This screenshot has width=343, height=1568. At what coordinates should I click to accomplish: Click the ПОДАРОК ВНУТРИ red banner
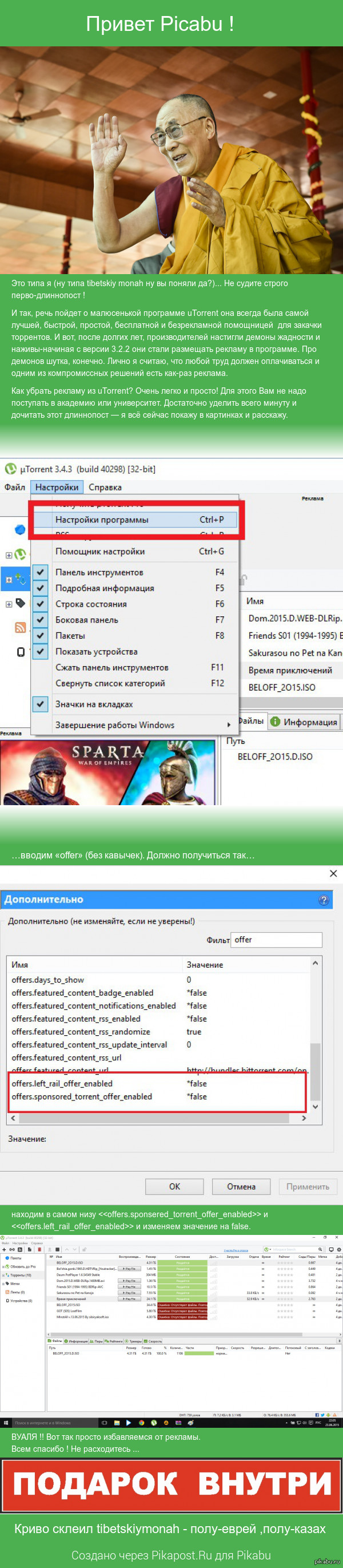171,1486
